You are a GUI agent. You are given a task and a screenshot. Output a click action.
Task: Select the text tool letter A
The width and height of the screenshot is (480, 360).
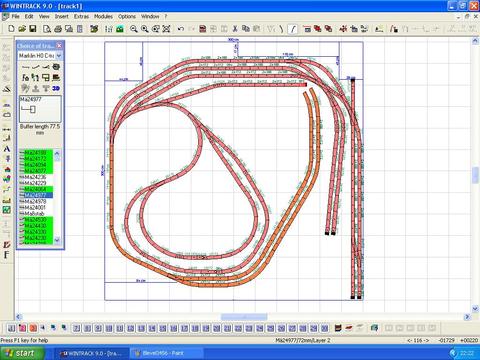click(x=7, y=149)
